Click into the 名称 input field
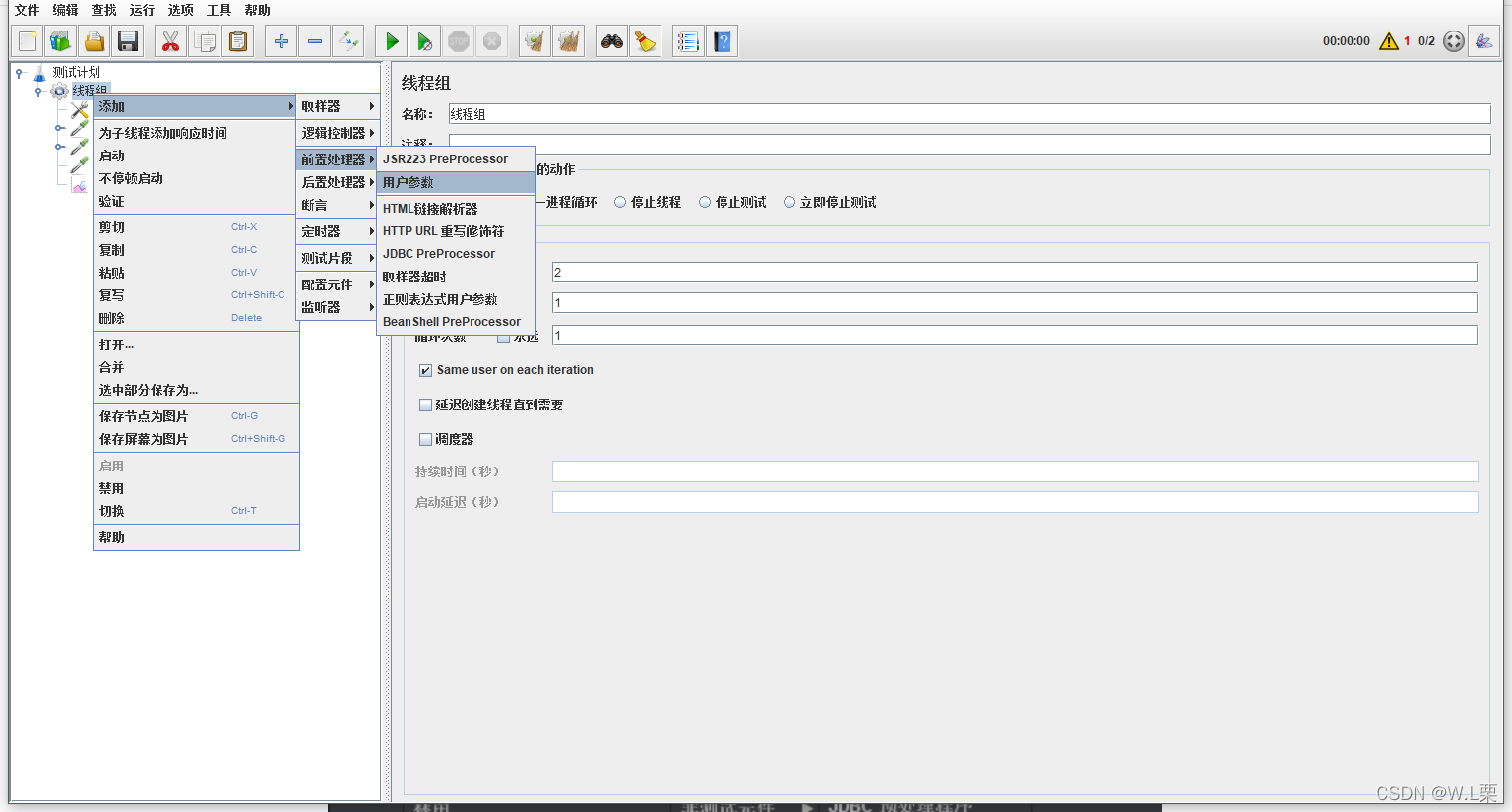This screenshot has height=812, width=1512. point(970,114)
